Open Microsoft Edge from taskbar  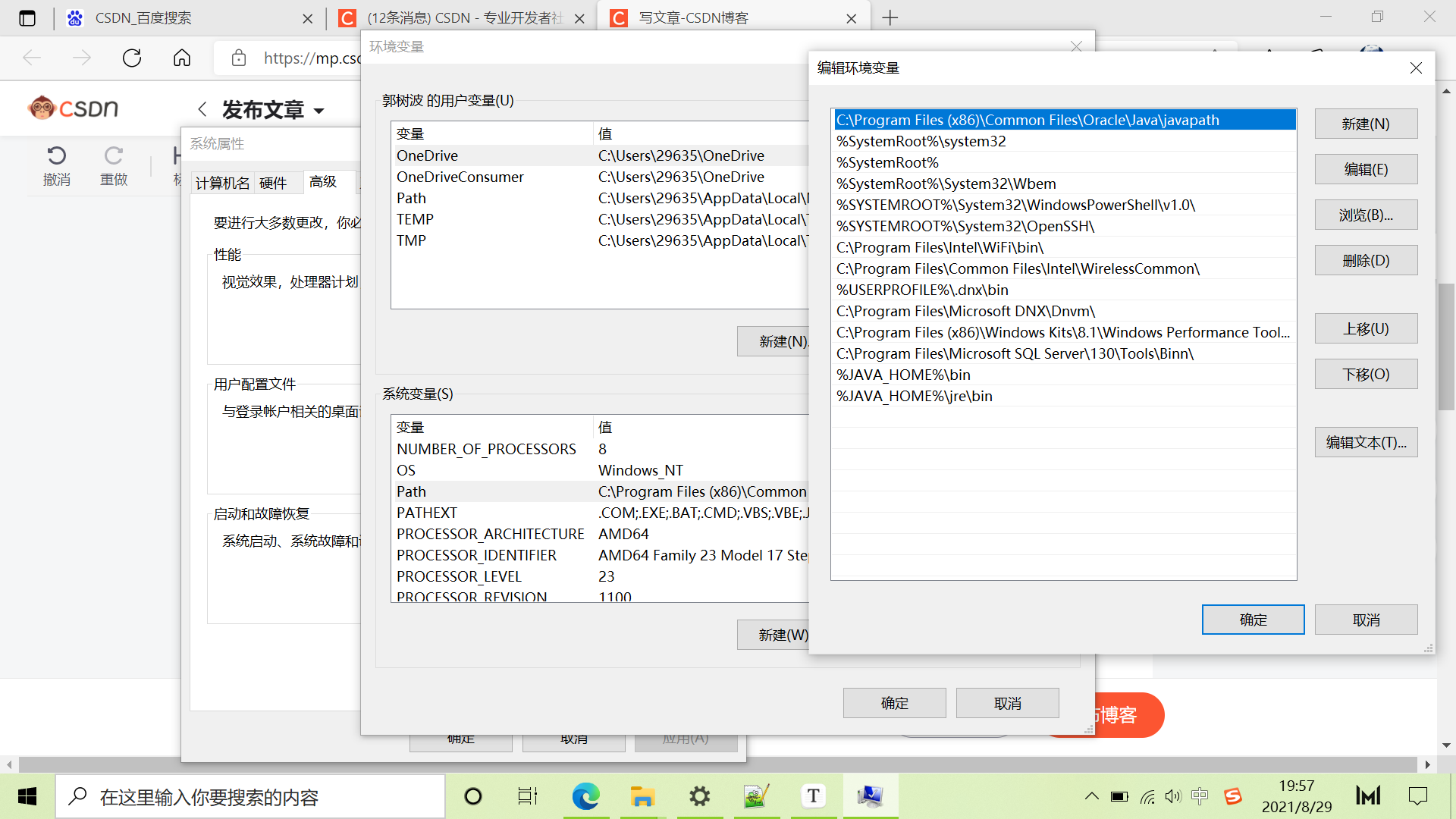click(585, 796)
